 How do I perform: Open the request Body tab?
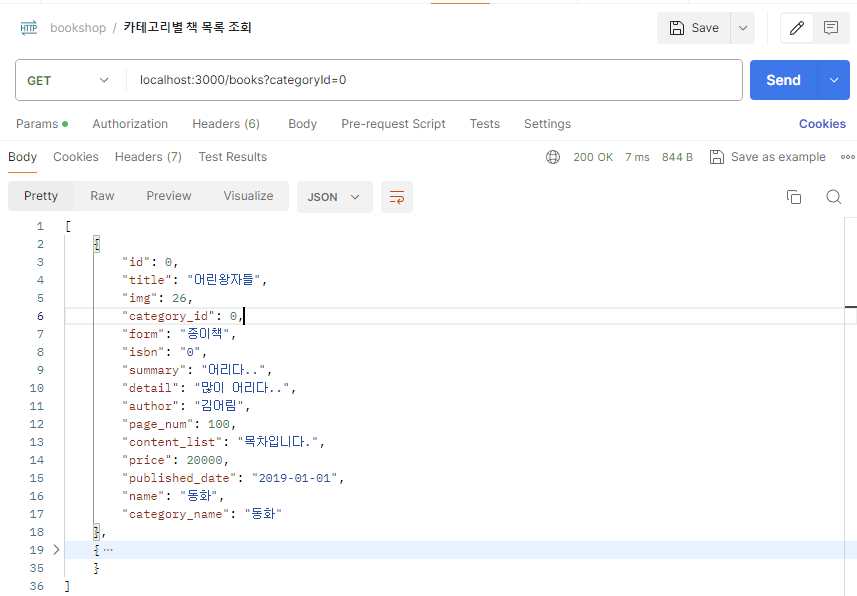[x=302, y=124]
